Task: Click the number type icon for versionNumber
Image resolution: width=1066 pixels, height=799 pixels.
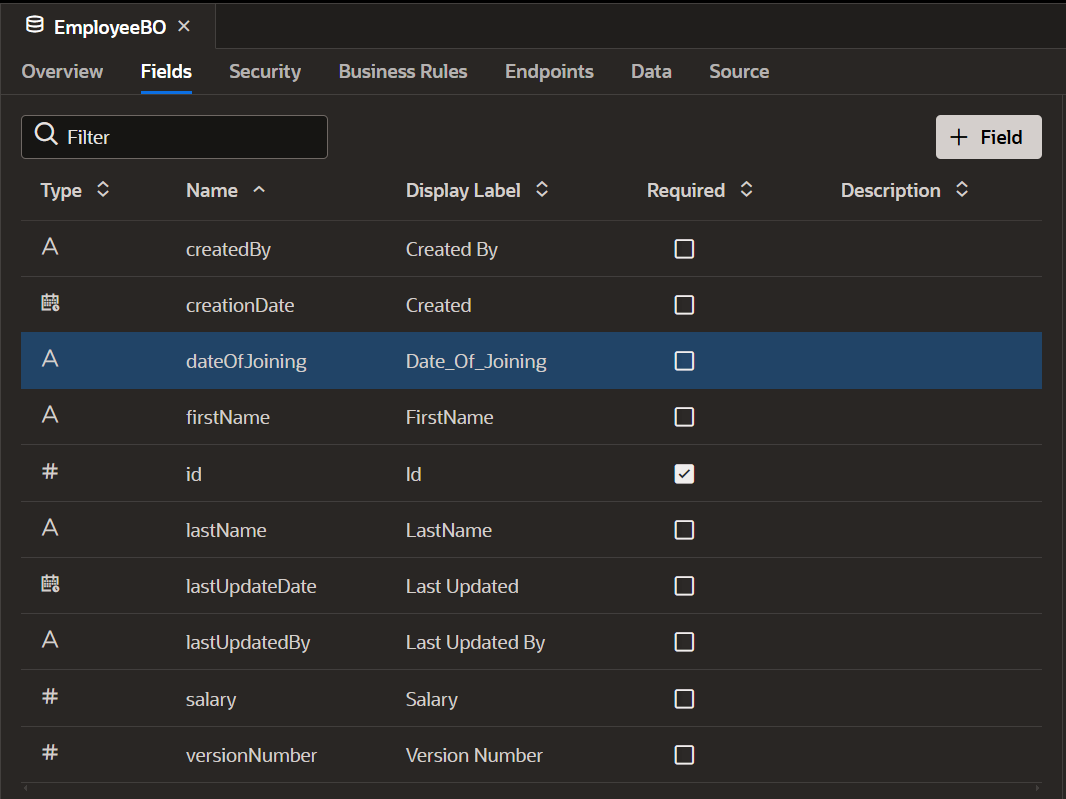Action: coord(50,752)
